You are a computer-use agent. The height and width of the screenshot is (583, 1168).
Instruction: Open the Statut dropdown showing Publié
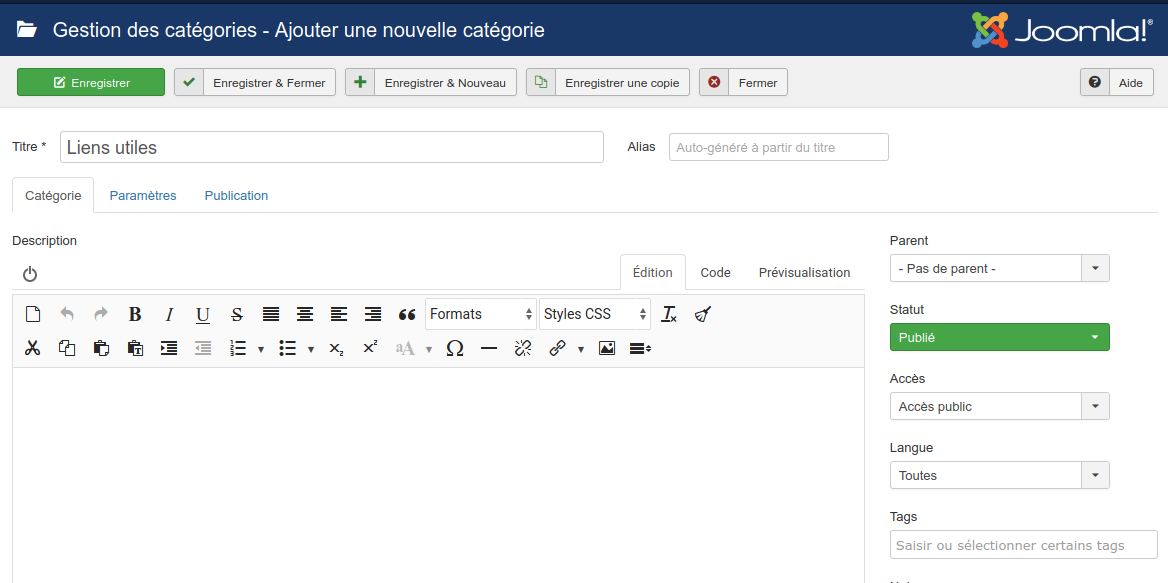tap(998, 337)
